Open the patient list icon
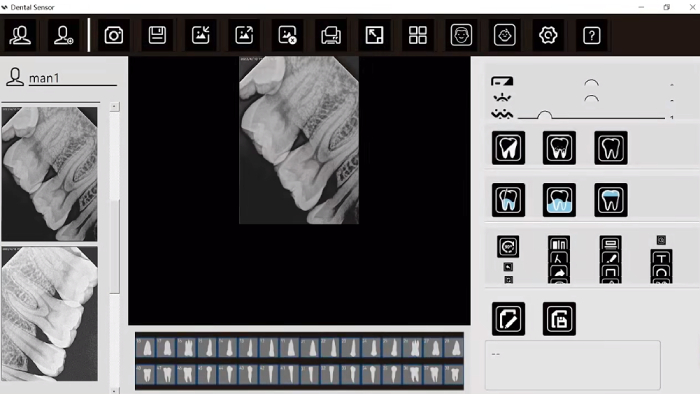Image resolution: width=700 pixels, height=394 pixels. (20, 35)
